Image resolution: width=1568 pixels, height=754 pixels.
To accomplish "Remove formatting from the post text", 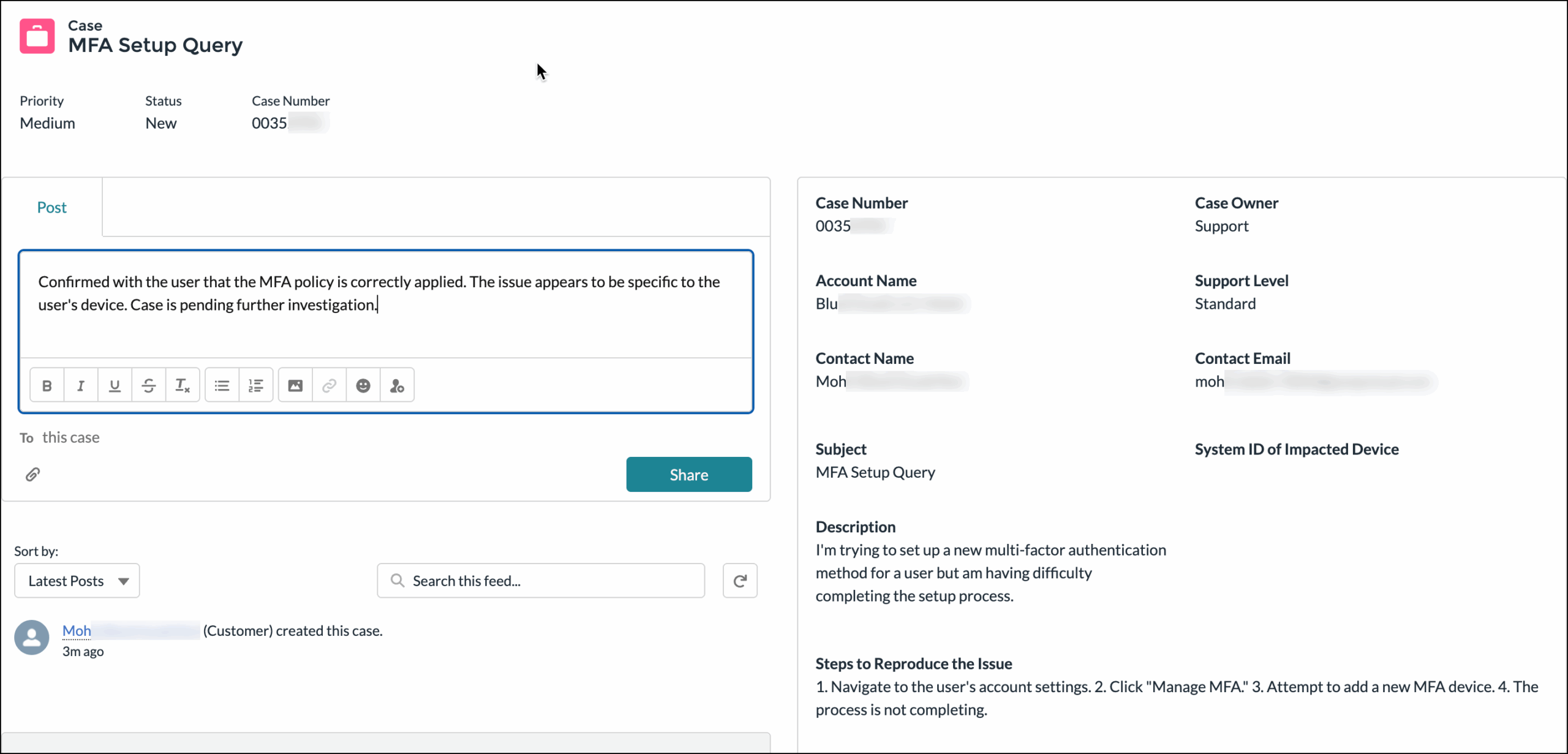I will 182,385.
